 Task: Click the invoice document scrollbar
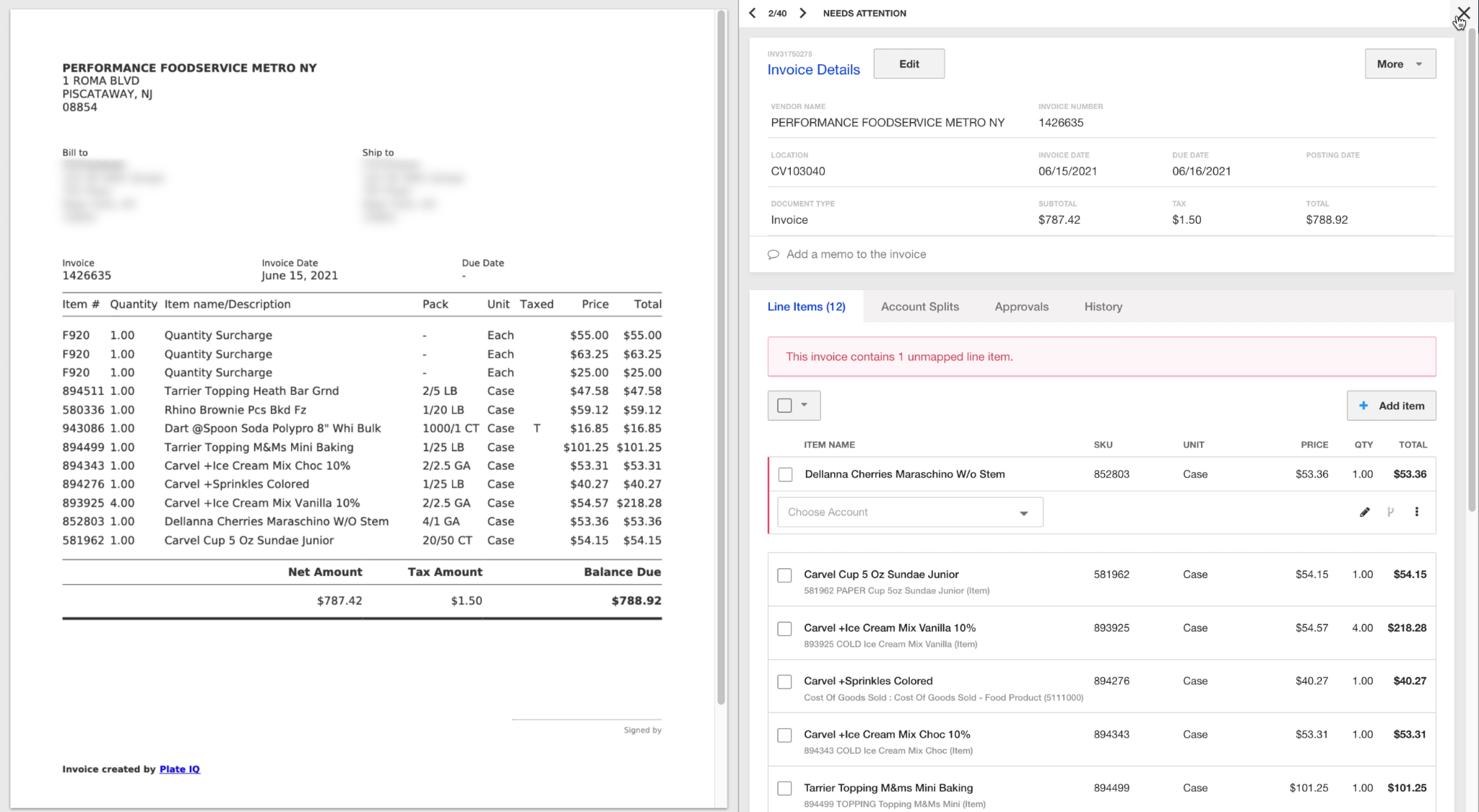pyautogui.click(x=721, y=357)
